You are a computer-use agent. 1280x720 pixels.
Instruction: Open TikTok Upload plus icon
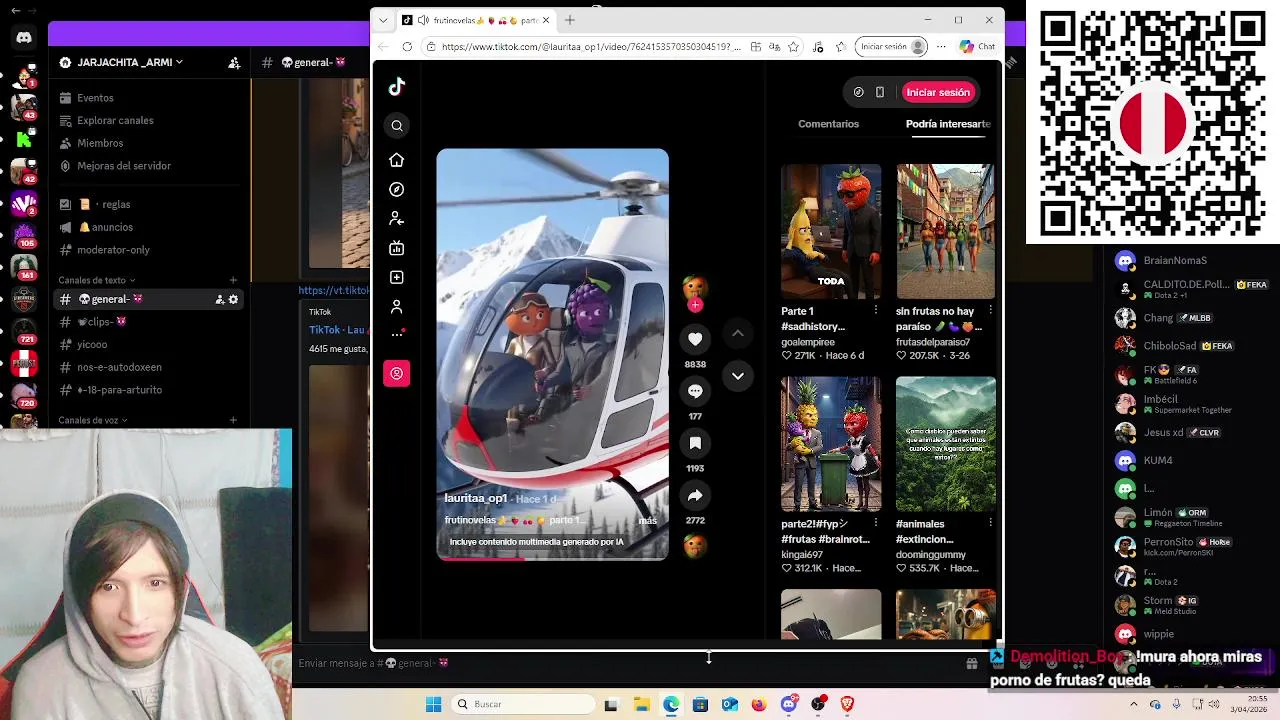[x=397, y=277]
